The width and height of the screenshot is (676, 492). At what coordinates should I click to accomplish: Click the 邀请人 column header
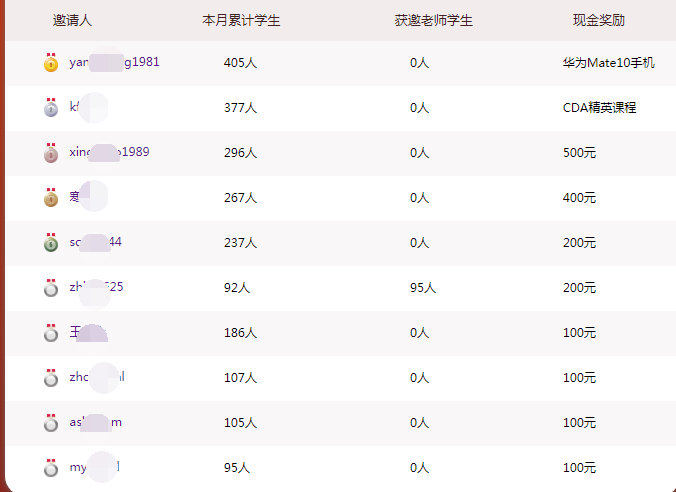(72, 20)
